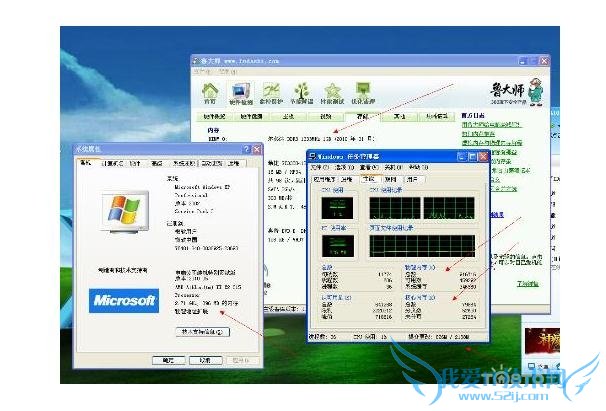Click the game thumbnail at the desktop's bottom right
Screen dimensions: 606x411
(542, 341)
